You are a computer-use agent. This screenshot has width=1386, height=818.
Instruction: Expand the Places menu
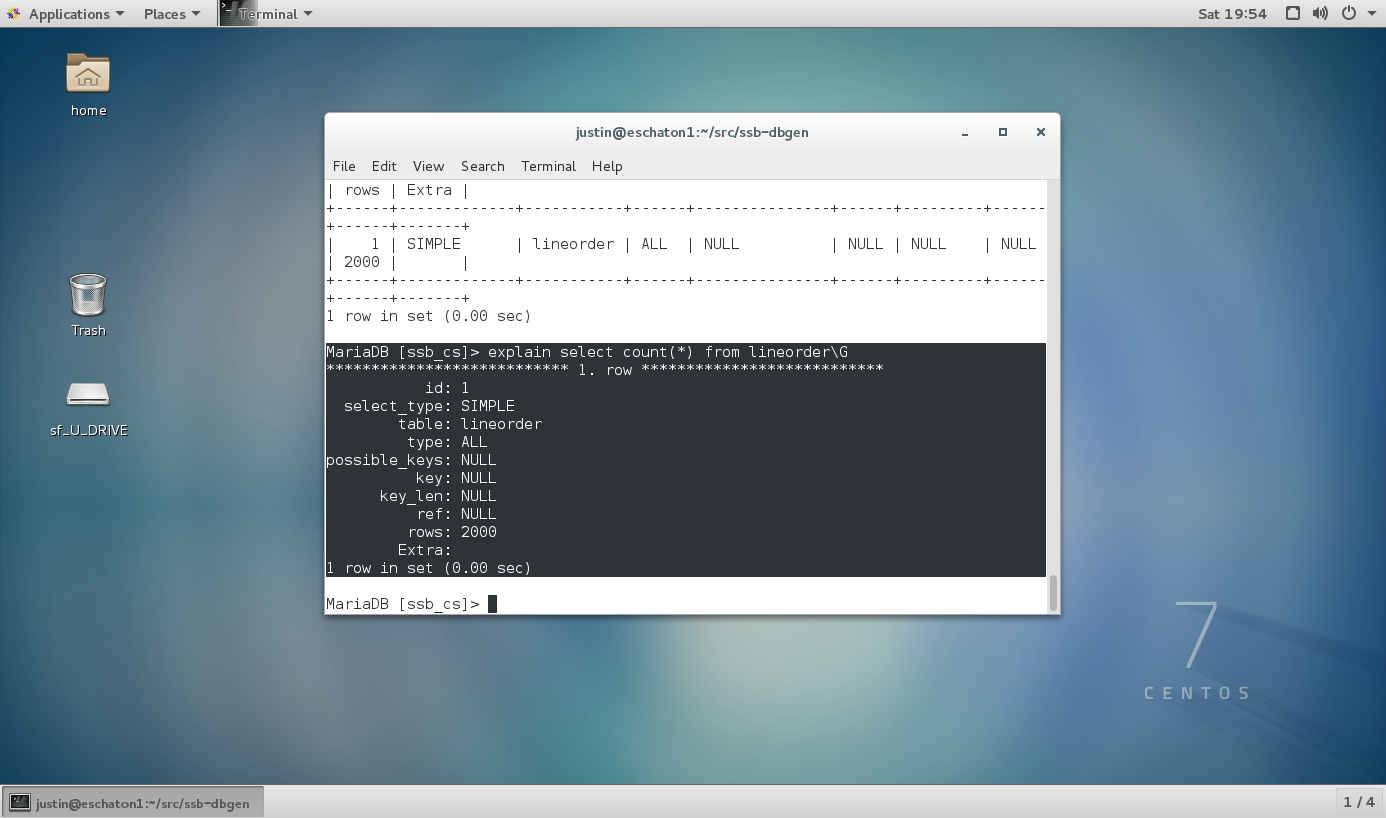(171, 14)
